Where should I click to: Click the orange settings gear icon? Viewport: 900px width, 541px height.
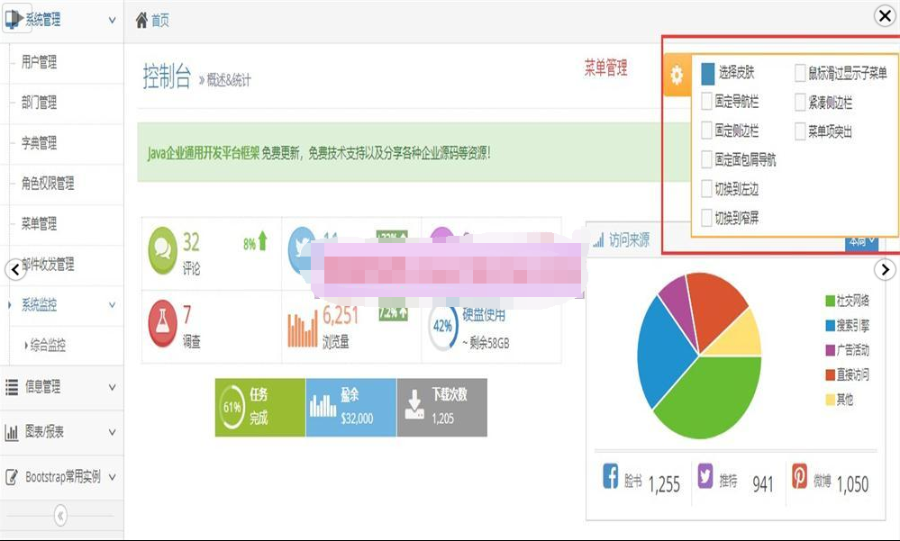(x=677, y=75)
